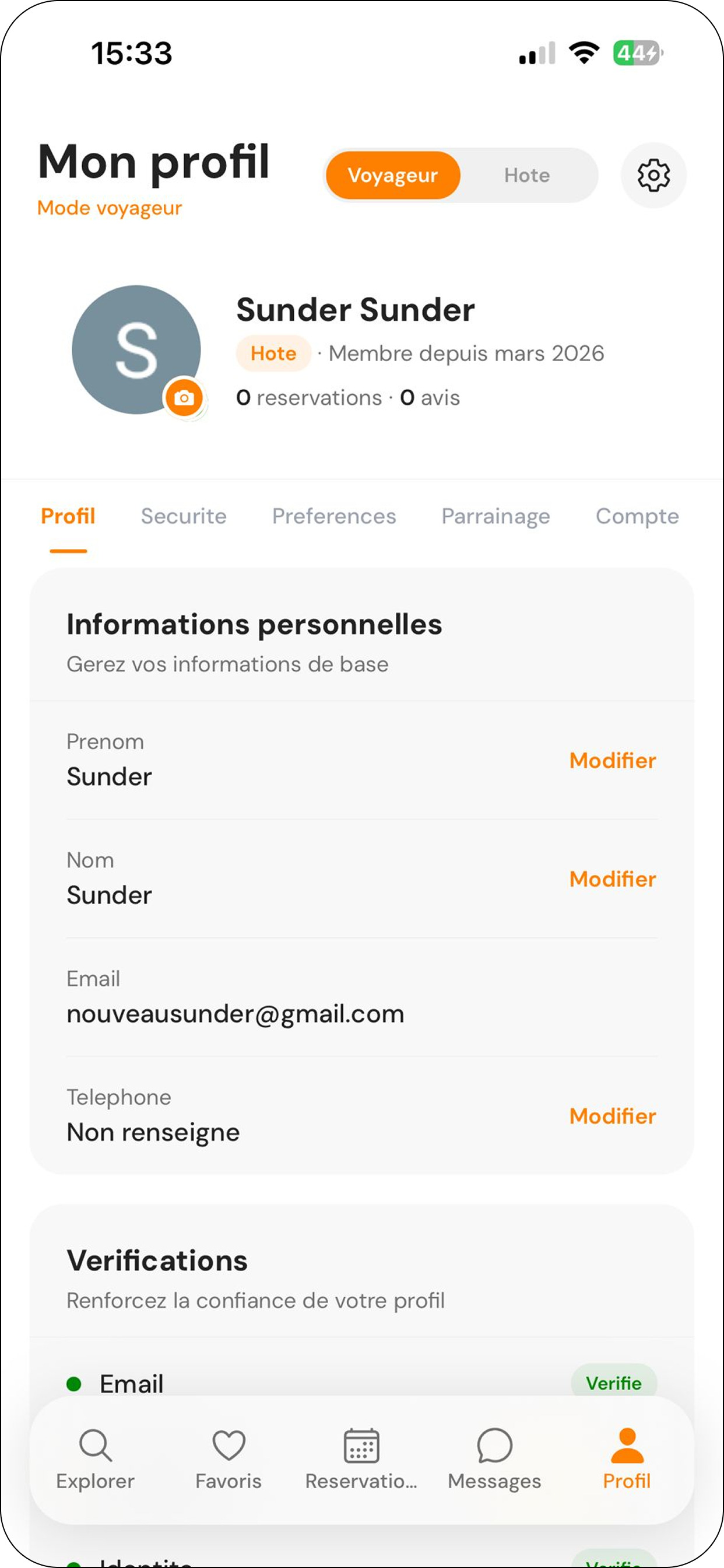The height and width of the screenshot is (1568, 724).
Task: Open Favoris heart icon
Action: point(229,1444)
